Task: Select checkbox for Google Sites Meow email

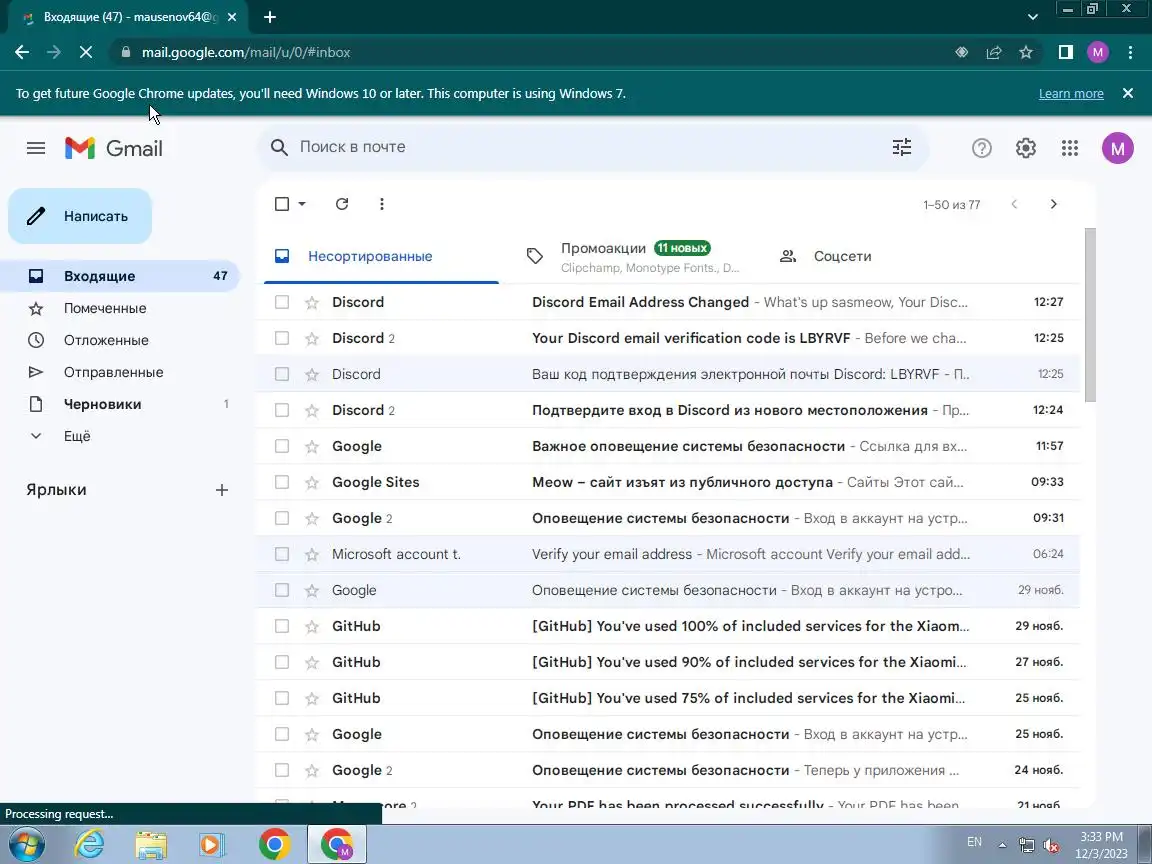Action: (282, 482)
